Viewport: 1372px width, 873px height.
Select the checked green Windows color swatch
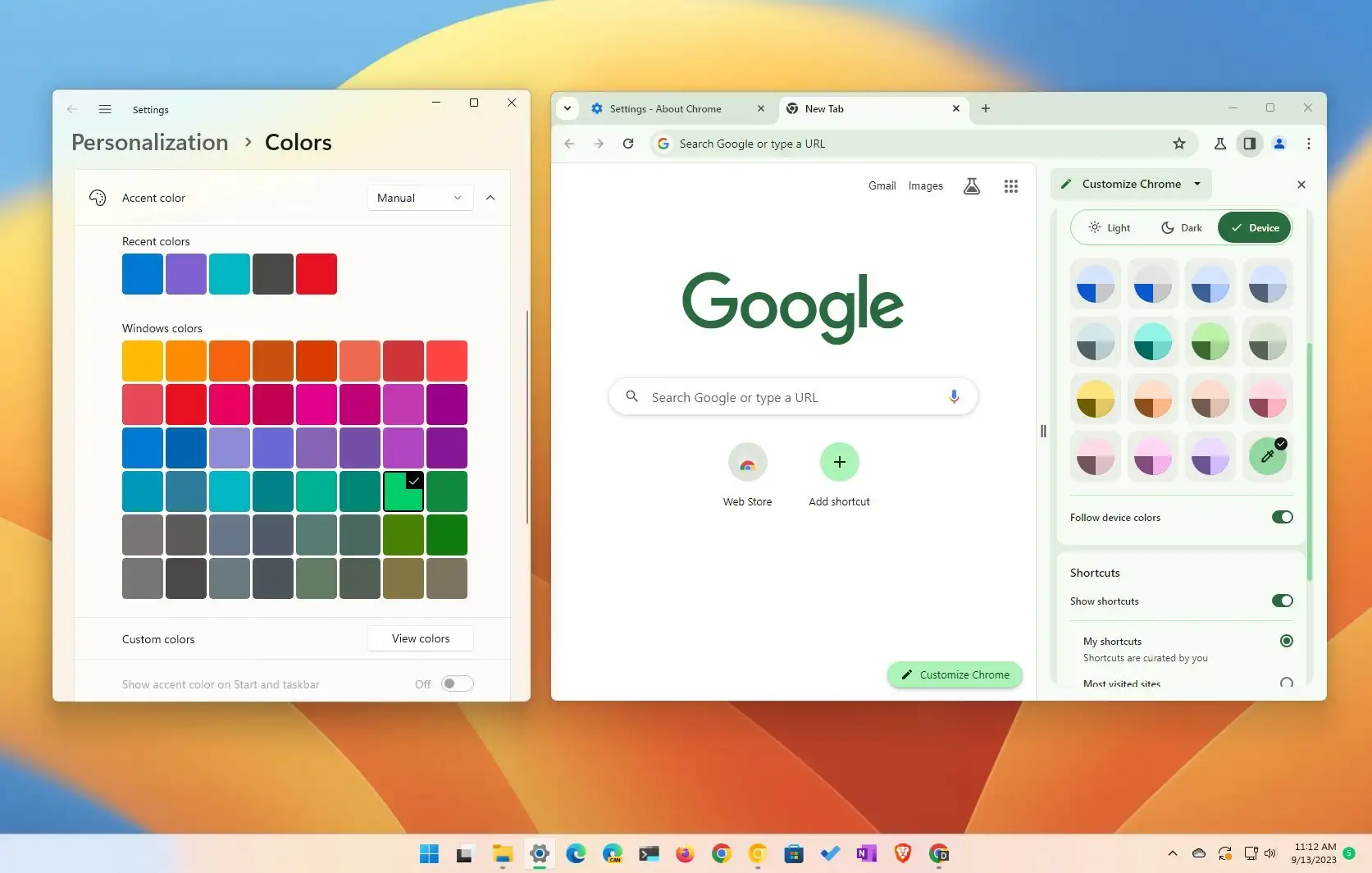coord(403,491)
